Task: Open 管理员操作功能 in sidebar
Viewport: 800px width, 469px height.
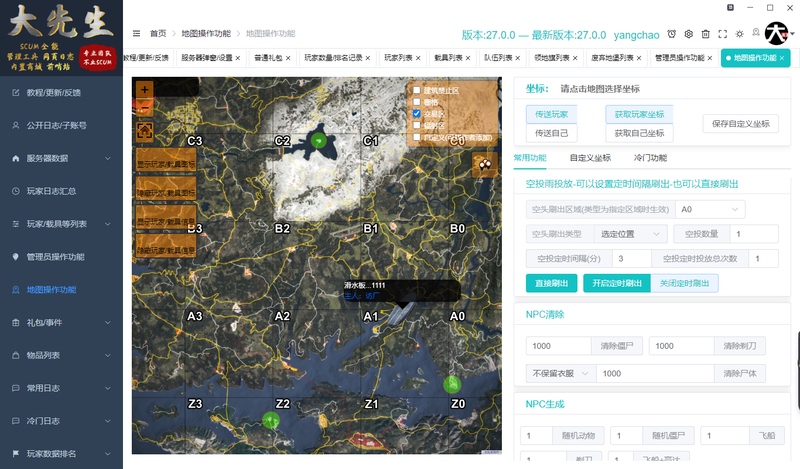Action: pos(61,257)
